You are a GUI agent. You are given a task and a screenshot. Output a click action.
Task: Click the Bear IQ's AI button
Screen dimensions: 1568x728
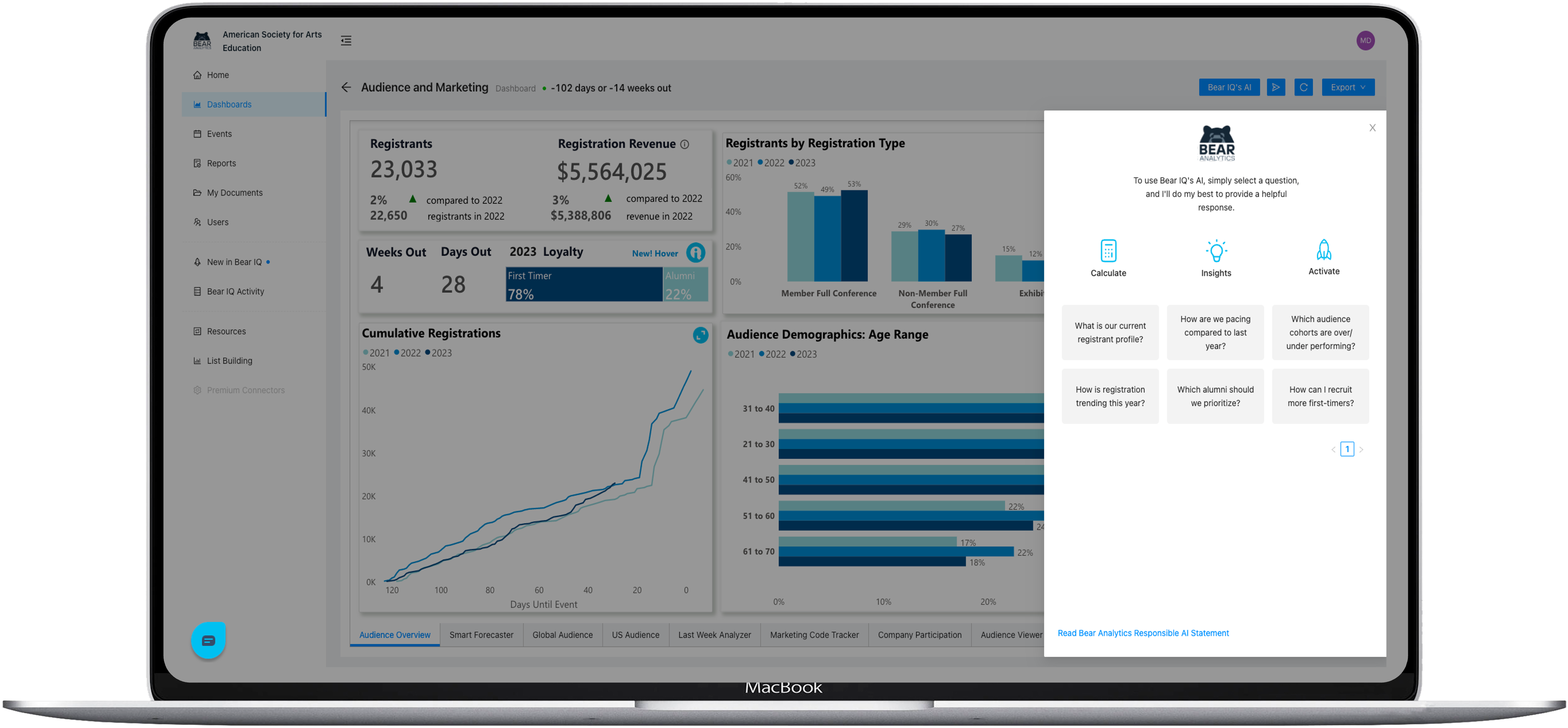click(x=1229, y=87)
